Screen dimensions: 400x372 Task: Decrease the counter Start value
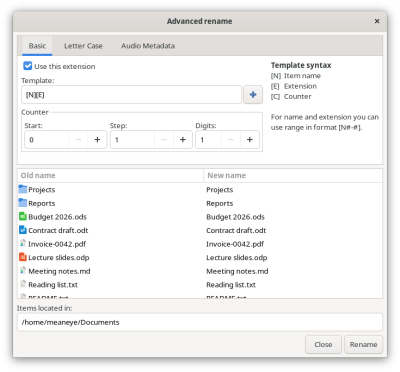tap(78, 140)
